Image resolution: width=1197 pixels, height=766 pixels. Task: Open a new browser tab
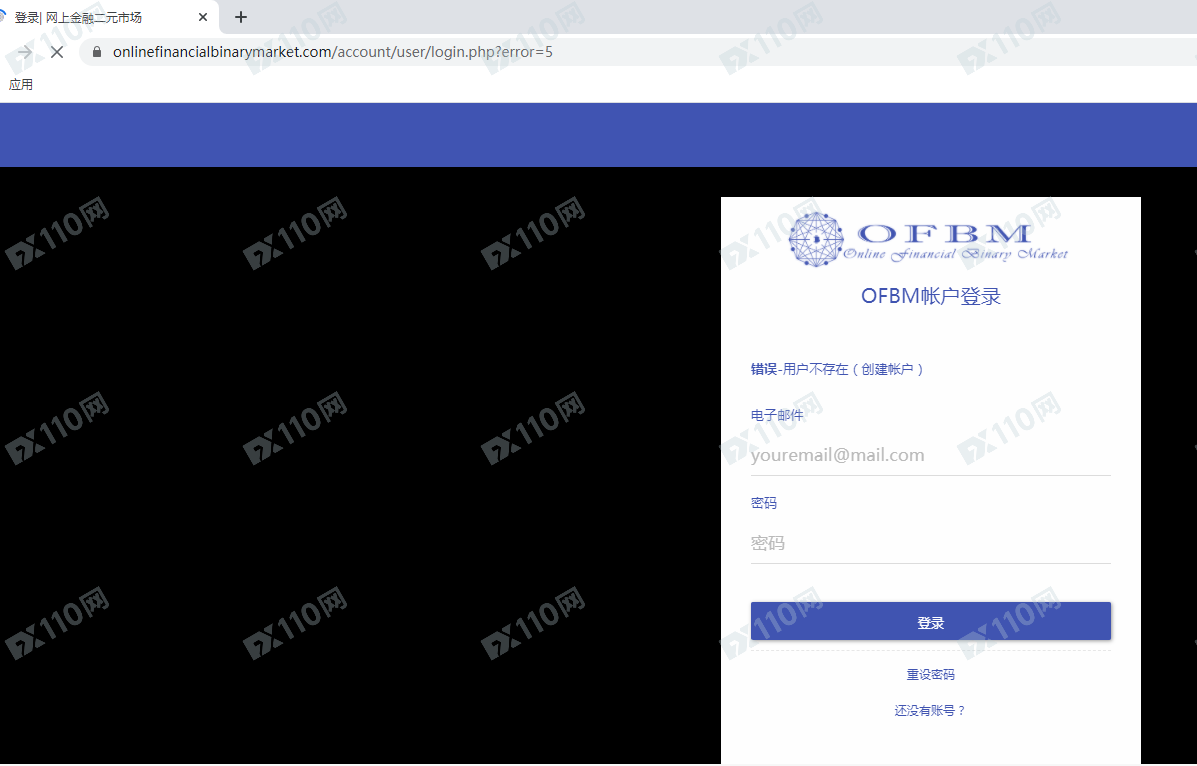pyautogui.click(x=240, y=17)
